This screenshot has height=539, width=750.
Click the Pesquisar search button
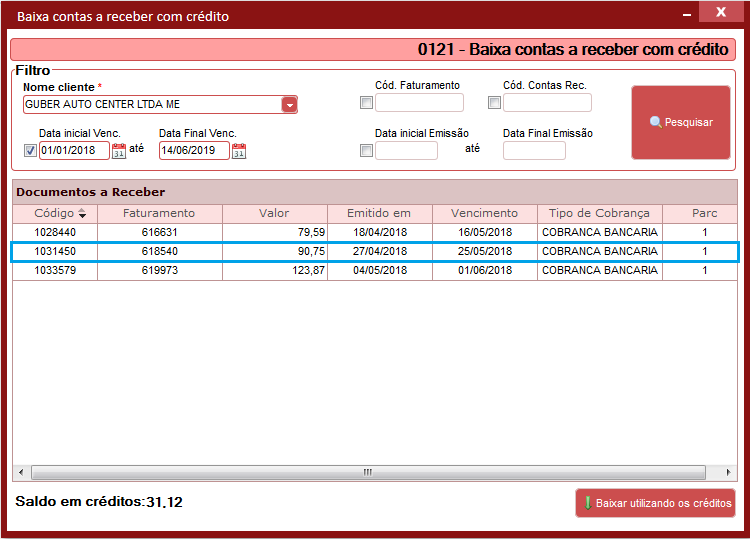click(681, 122)
